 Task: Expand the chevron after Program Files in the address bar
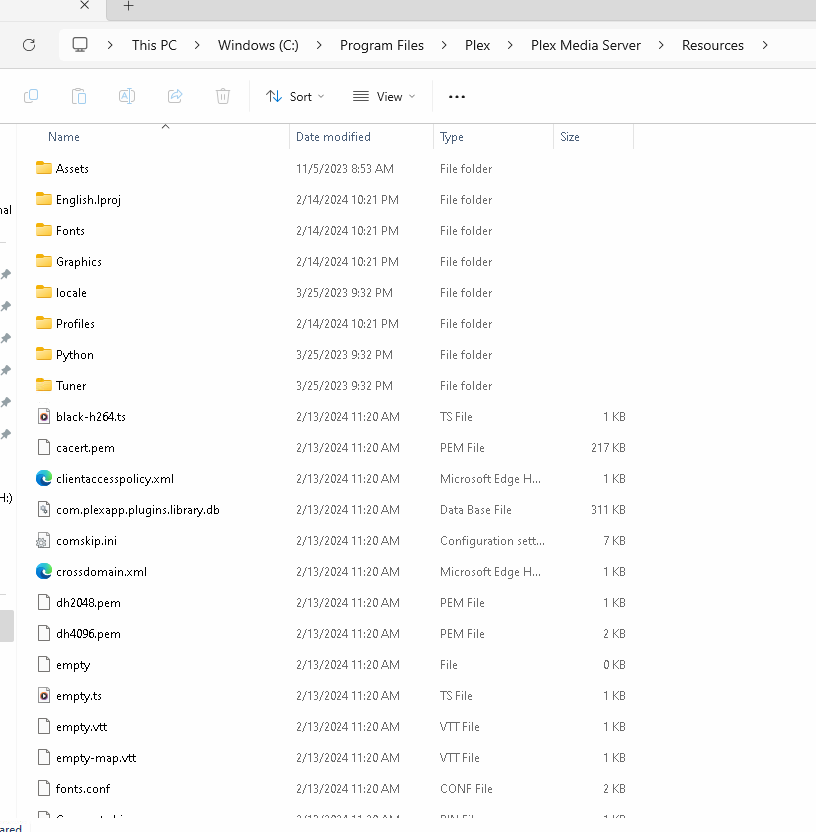tap(444, 45)
